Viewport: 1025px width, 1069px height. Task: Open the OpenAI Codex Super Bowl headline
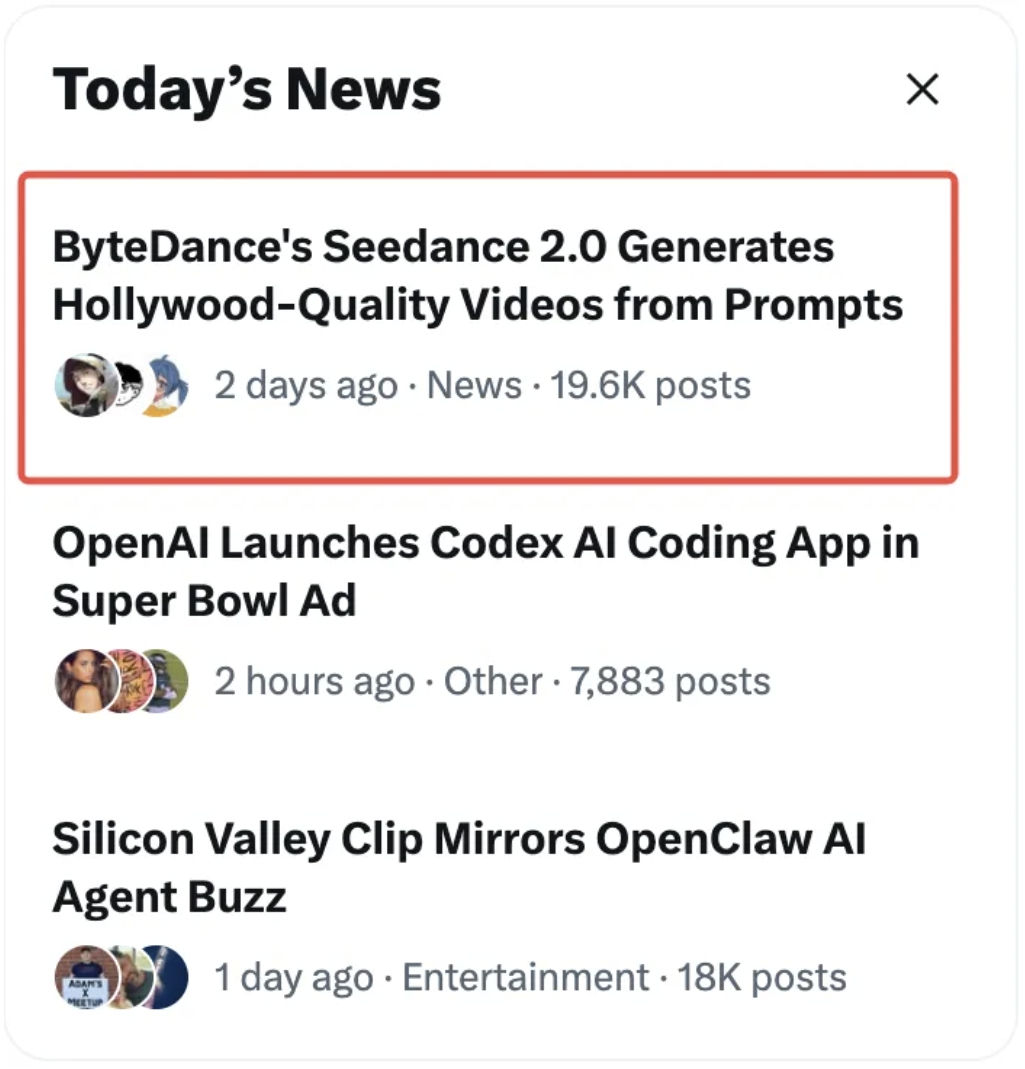pos(484,572)
